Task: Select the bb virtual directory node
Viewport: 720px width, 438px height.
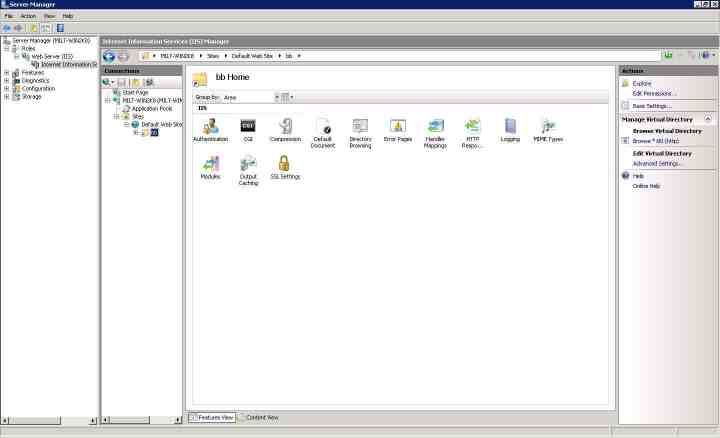Action: pos(154,132)
